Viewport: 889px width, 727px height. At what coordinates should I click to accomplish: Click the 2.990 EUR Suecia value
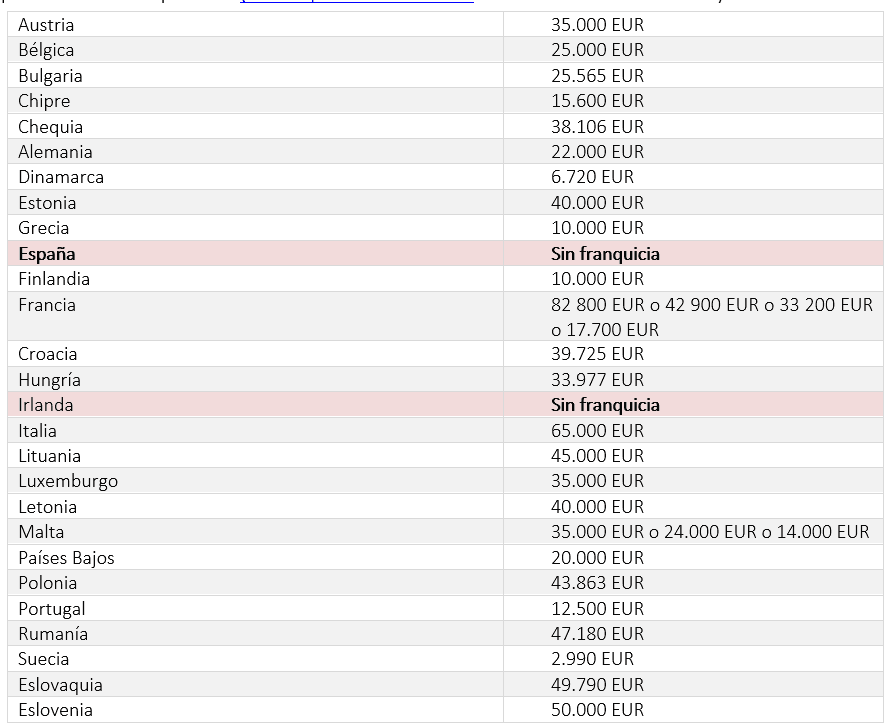(592, 659)
